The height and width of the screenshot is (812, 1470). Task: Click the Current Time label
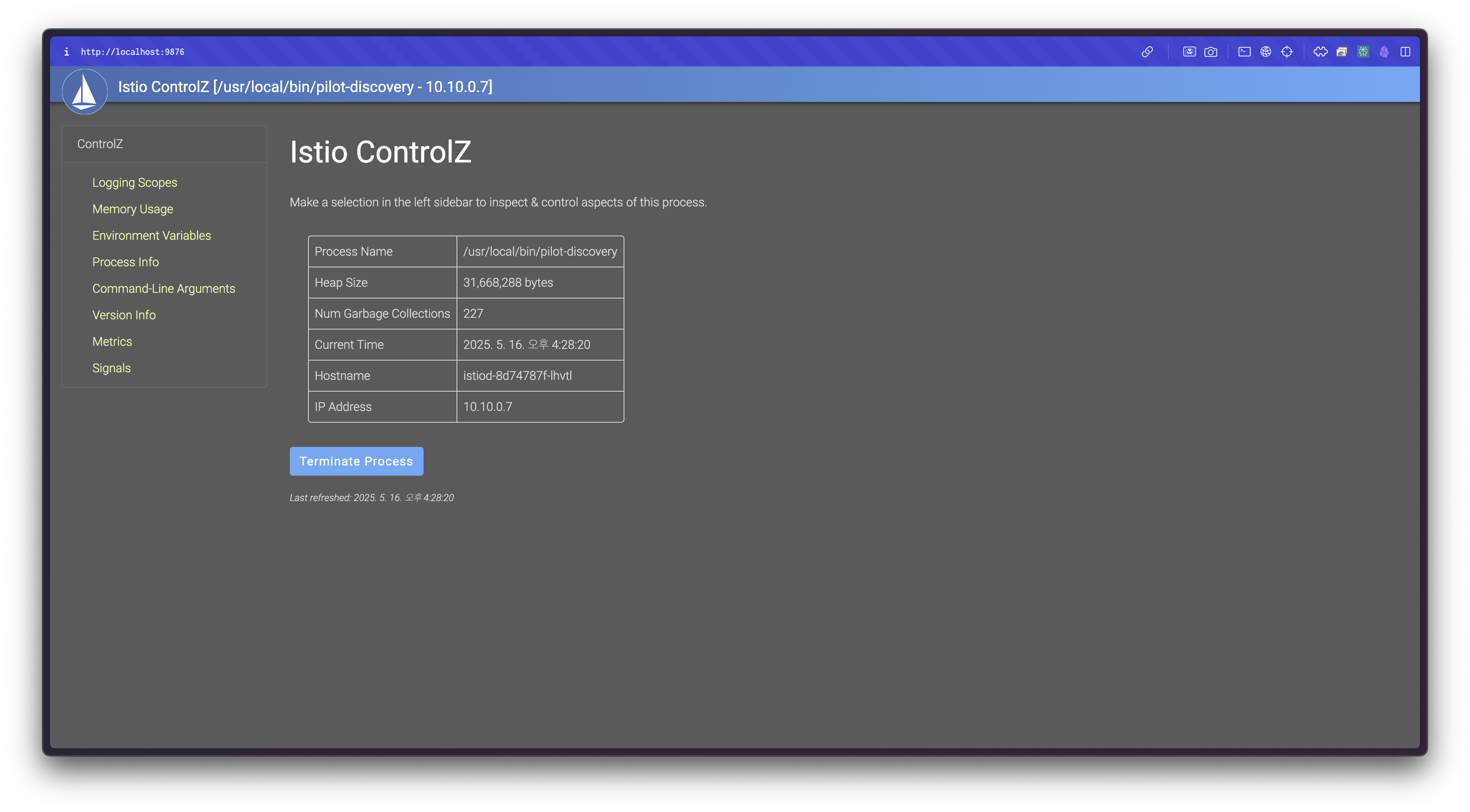[349, 345]
